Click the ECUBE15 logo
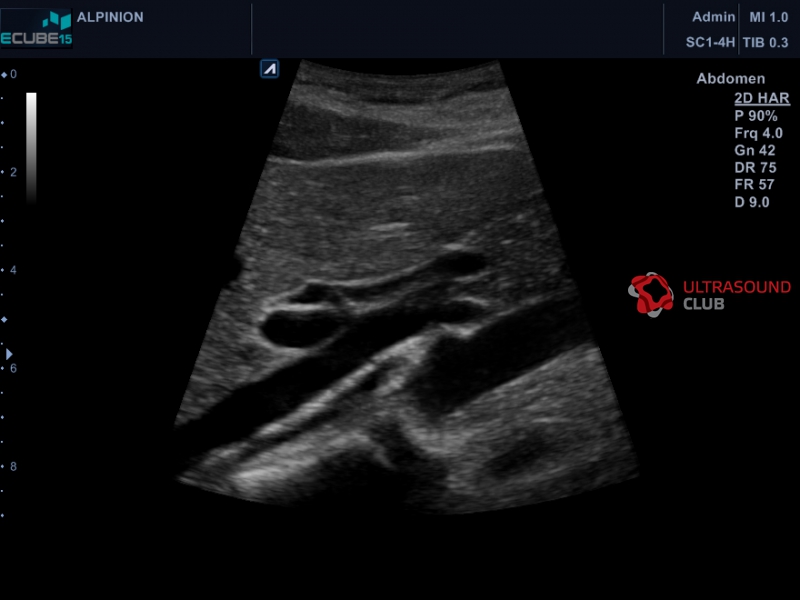Screen dimensions: 800x600 coord(36,29)
